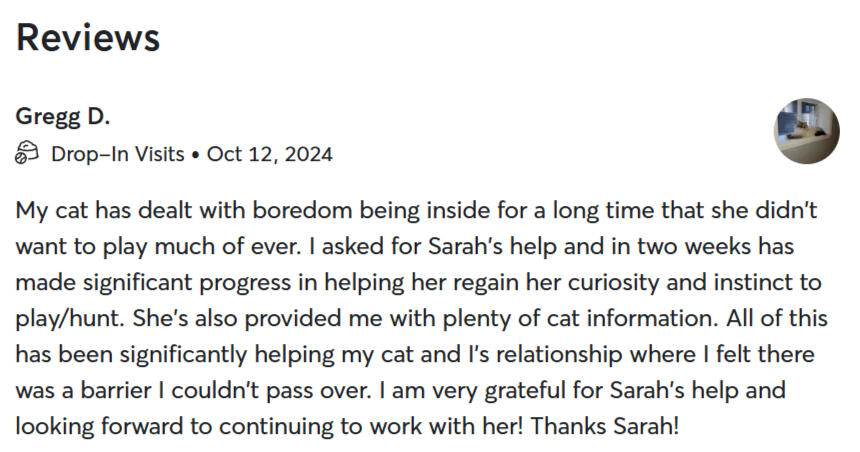Click the reviewer name Gregg D.

click(63, 116)
